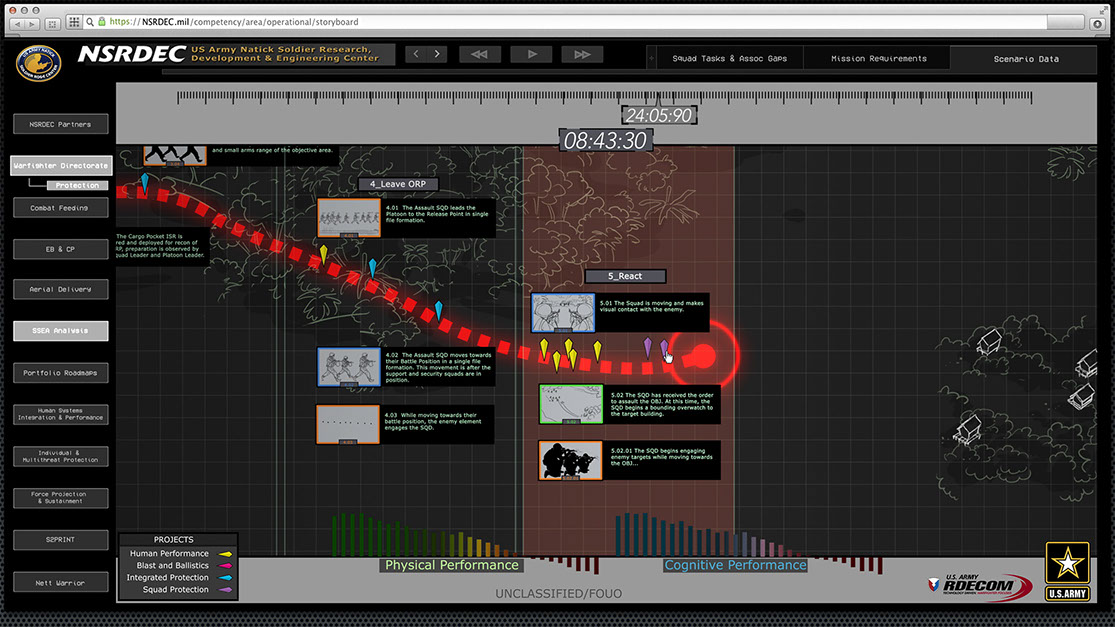Click the SSEA Analysis sidebar button

coord(60,331)
